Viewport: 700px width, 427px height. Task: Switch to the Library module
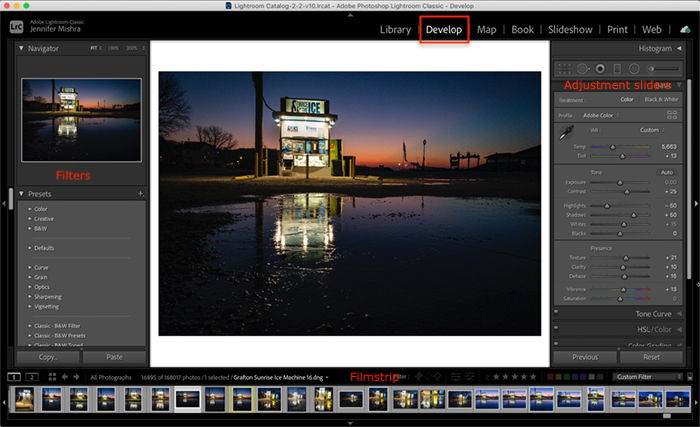pos(395,29)
